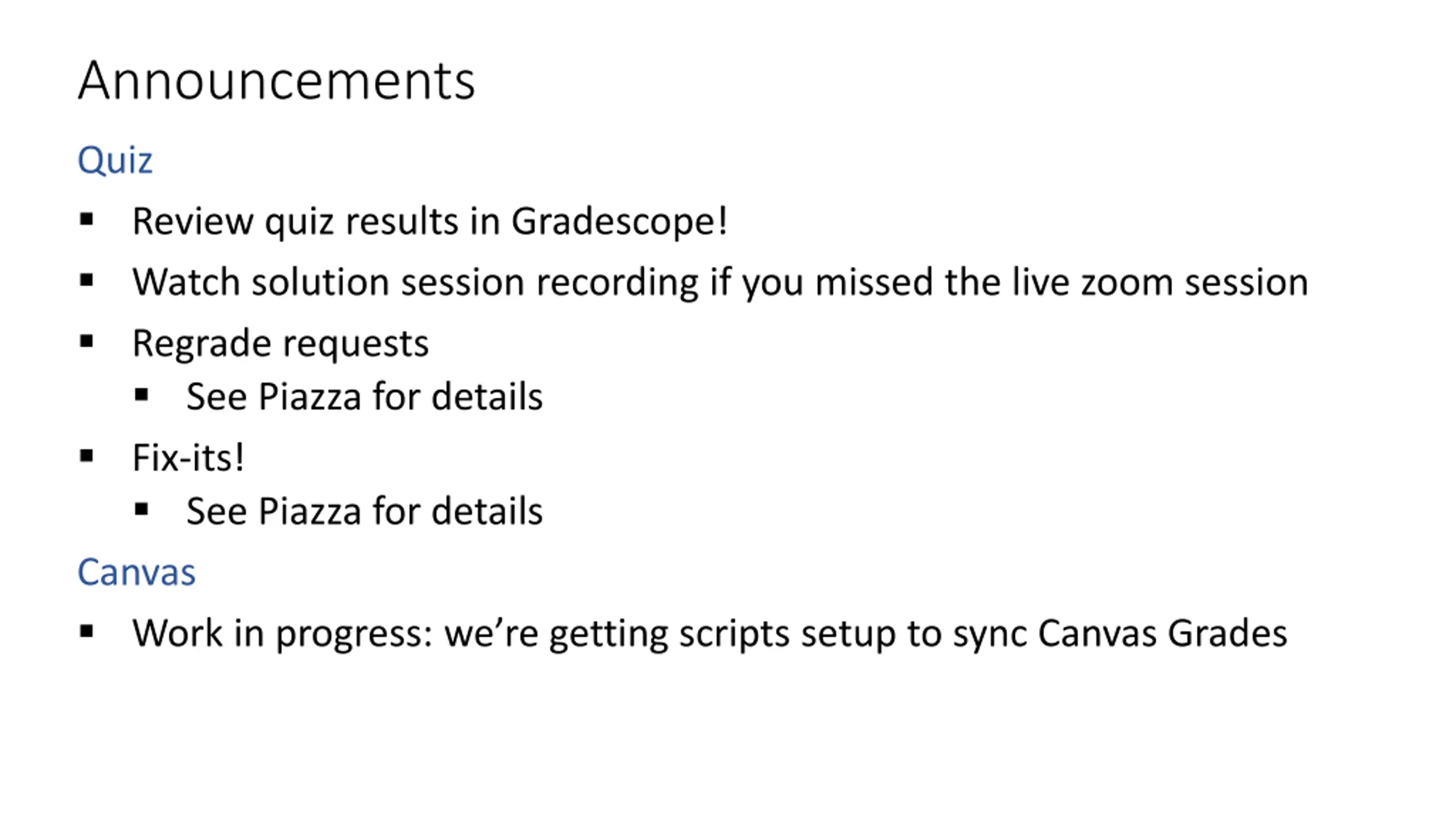
Task: Click the Announcements slide title
Action: pyautogui.click(x=276, y=80)
